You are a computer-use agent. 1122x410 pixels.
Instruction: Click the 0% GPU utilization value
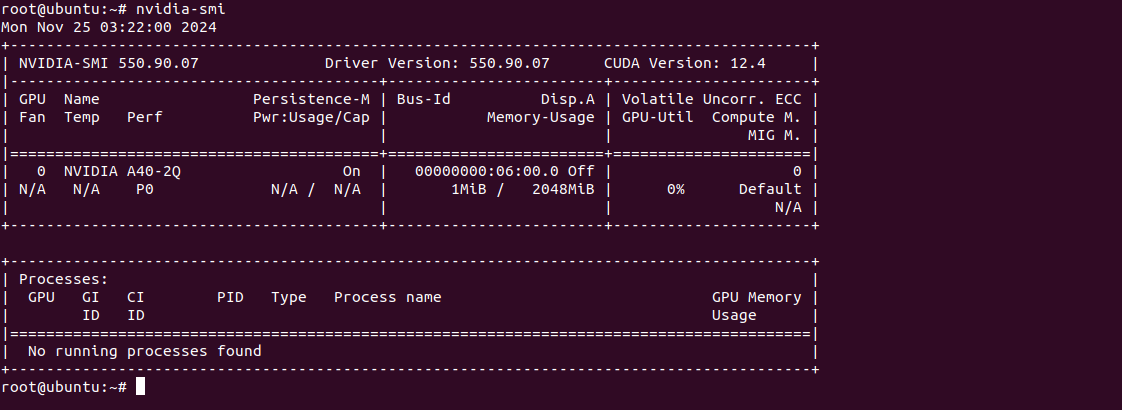[675, 189]
